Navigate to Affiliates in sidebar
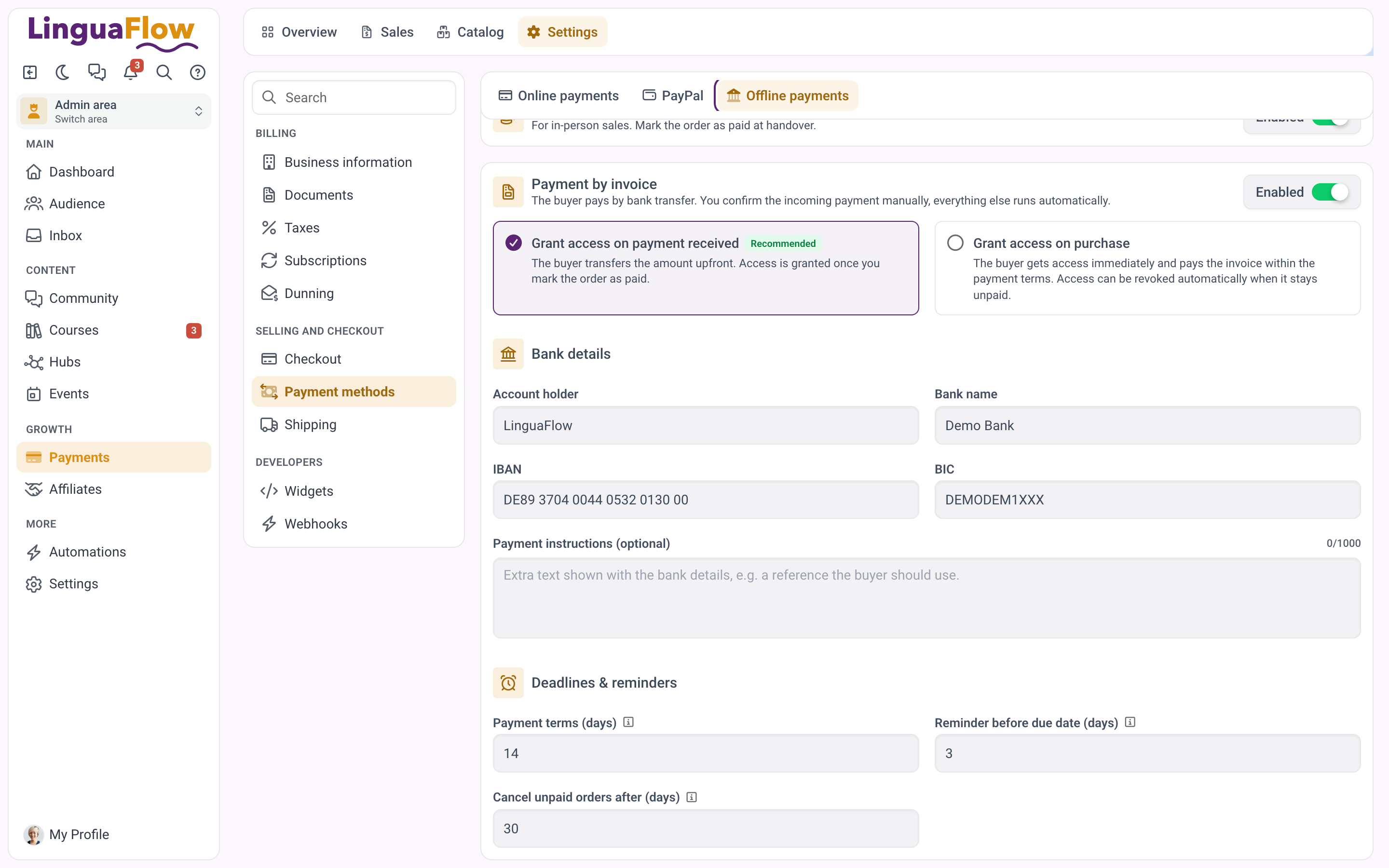Viewport: 1389px width, 868px height. tap(114, 489)
